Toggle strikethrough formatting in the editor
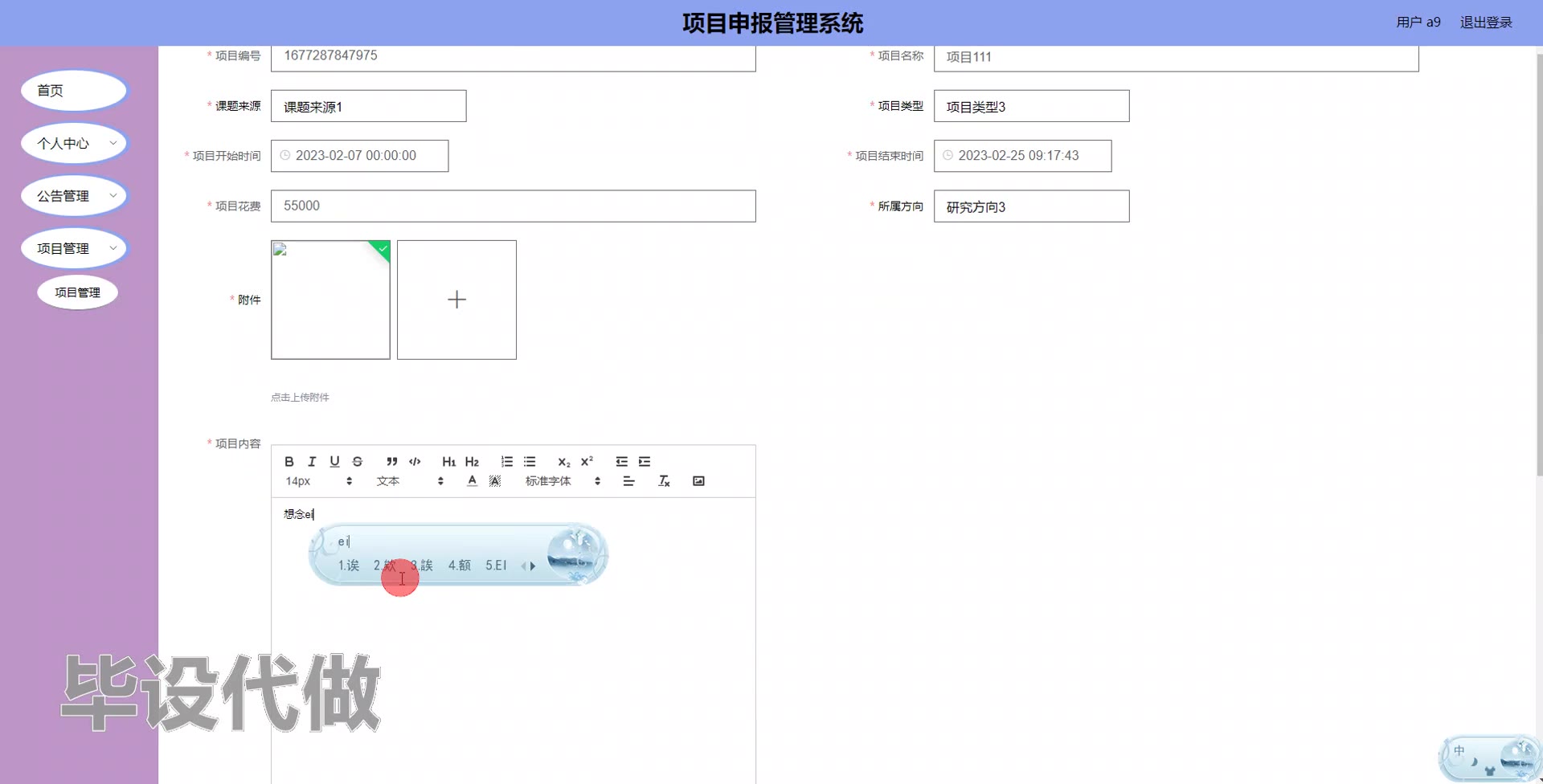 tap(358, 462)
